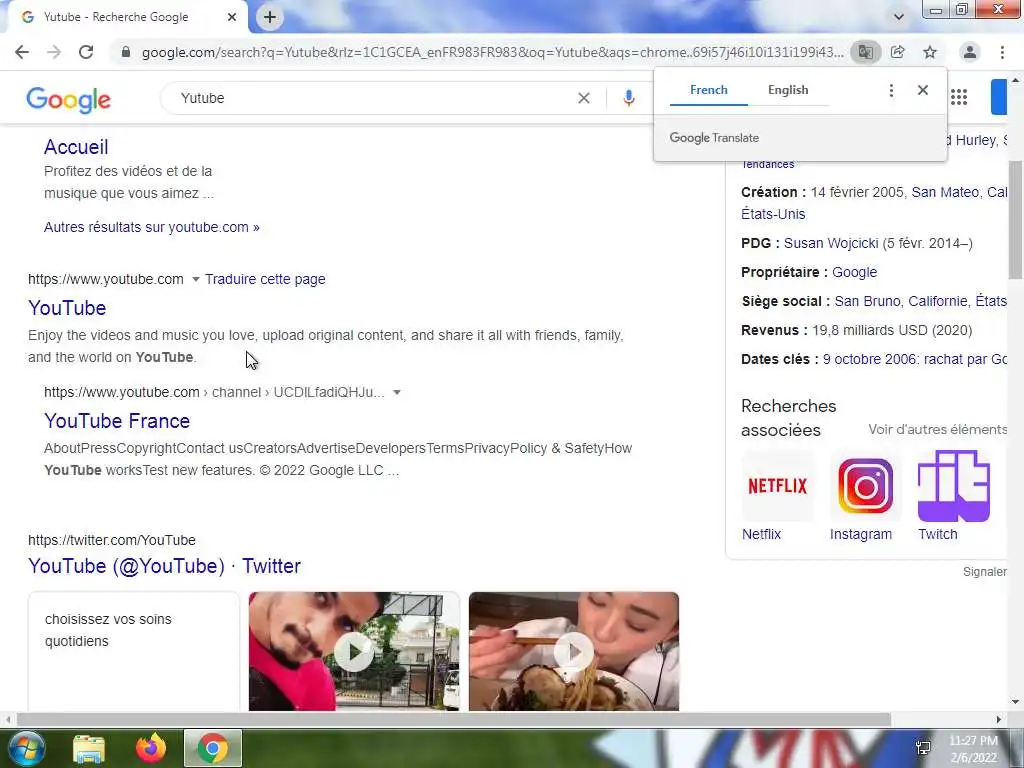Open Autres résultats sur youtube.com link
1024x768 pixels.
[x=152, y=227]
